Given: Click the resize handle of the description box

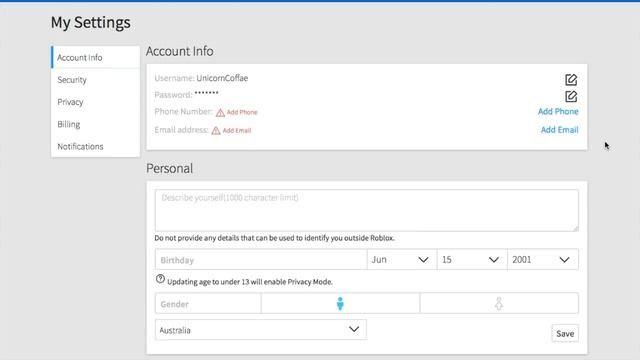Looking at the screenshot, I should [576, 228].
